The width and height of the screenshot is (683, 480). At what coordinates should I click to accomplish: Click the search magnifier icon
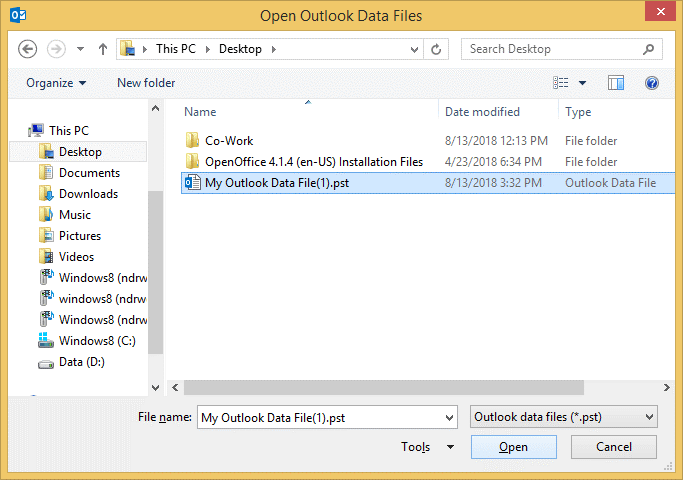coord(648,48)
